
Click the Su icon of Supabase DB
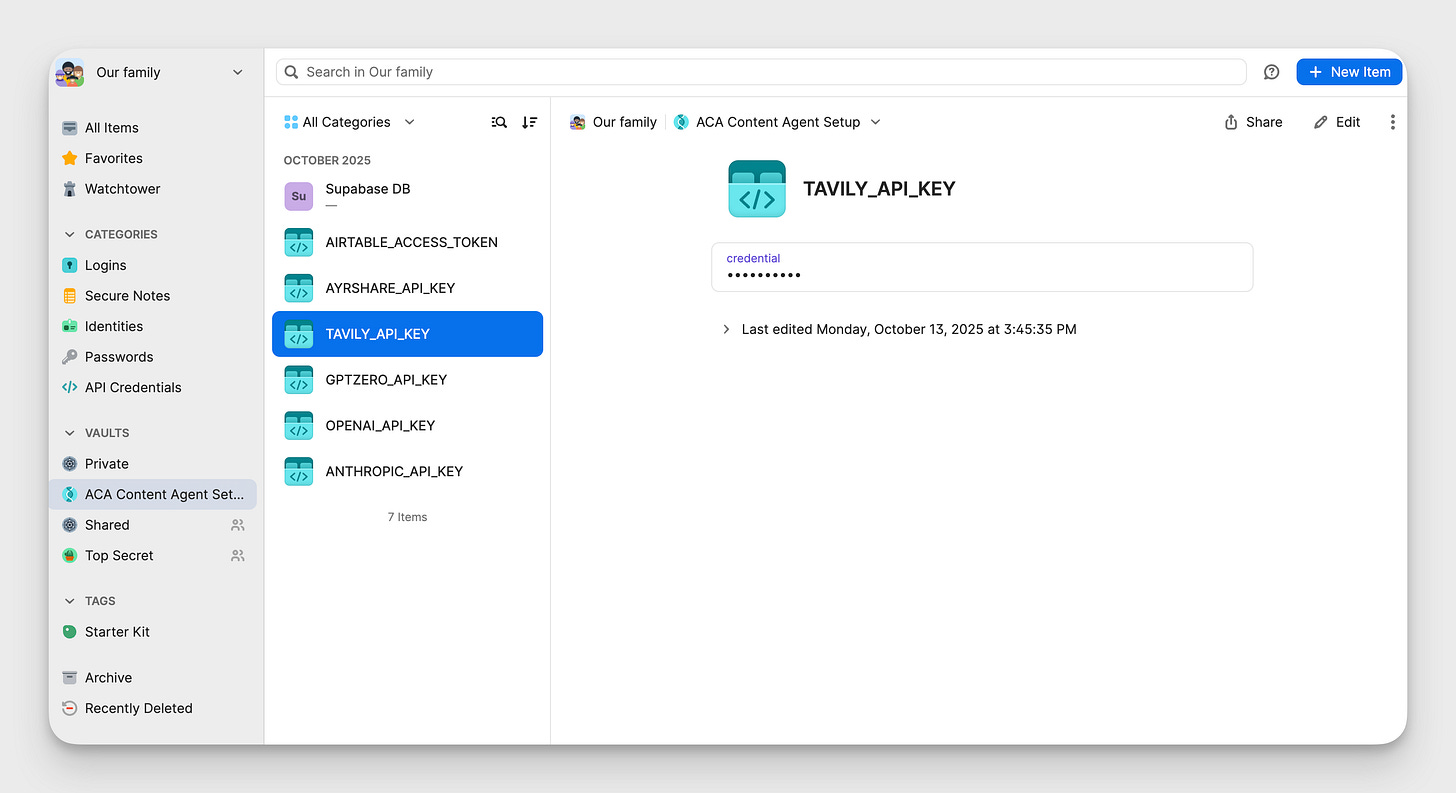[x=299, y=197]
